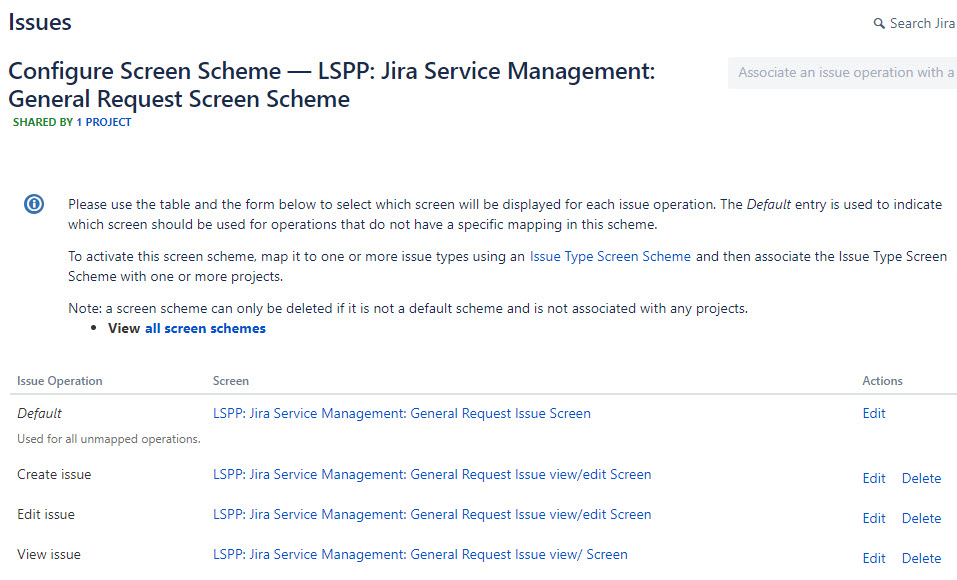Image resolution: width=957 pixels, height=580 pixels.
Task: Click the Create issue operation cell
Action: (54, 474)
